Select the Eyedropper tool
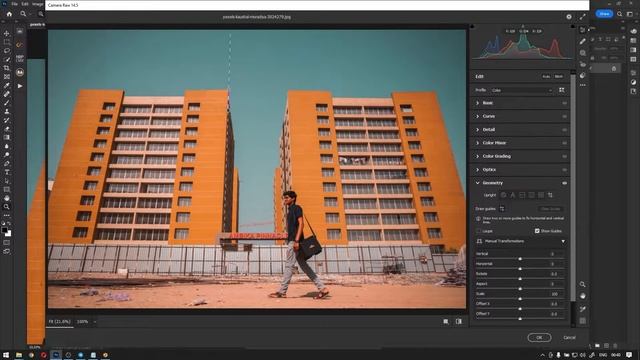The width and height of the screenshot is (640, 360). [x=7, y=85]
